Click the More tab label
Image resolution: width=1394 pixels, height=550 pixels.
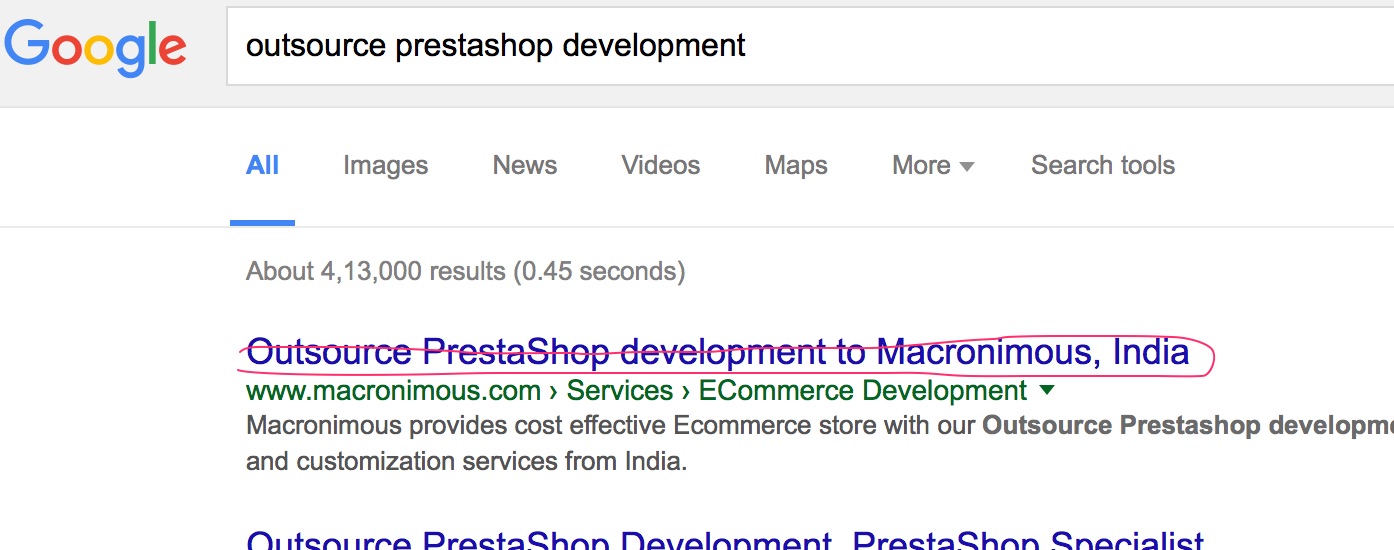[921, 166]
